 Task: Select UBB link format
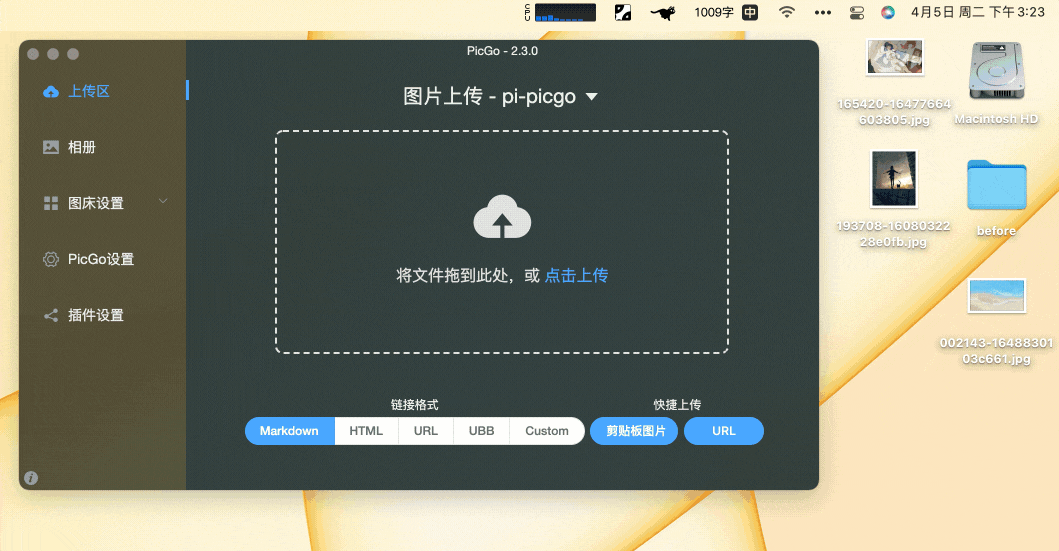pyautogui.click(x=482, y=431)
